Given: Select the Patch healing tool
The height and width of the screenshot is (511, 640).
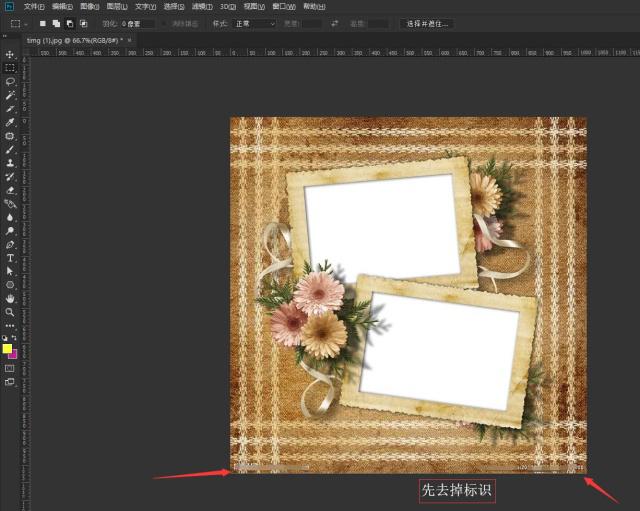Looking at the screenshot, I should [10, 136].
